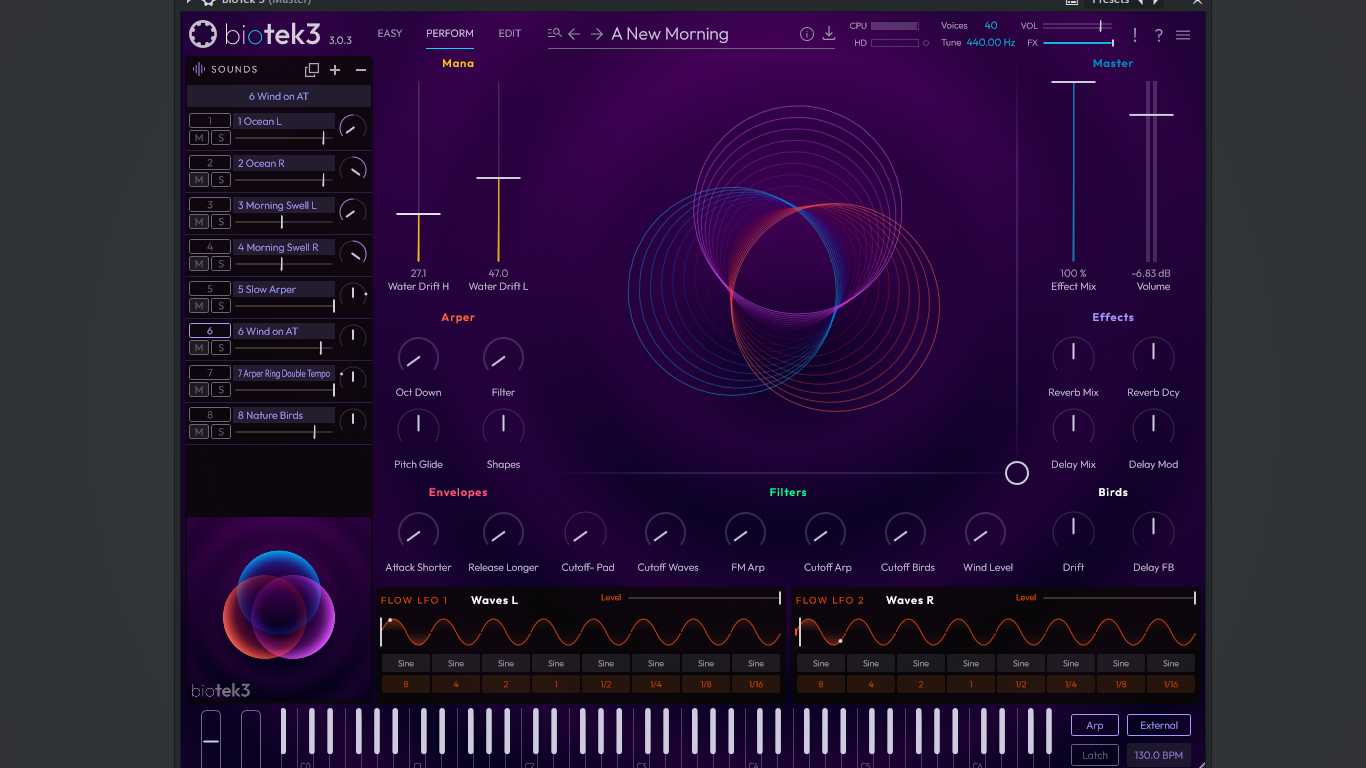This screenshot has height=768, width=1366.
Task: Solo sound 8 Nature Birds
Action: (x=220, y=432)
